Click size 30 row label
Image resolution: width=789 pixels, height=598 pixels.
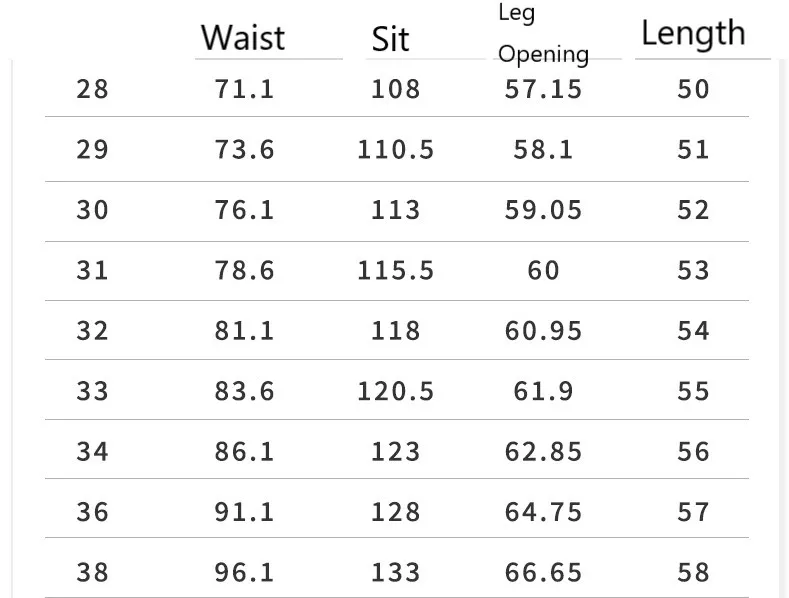click(x=93, y=210)
